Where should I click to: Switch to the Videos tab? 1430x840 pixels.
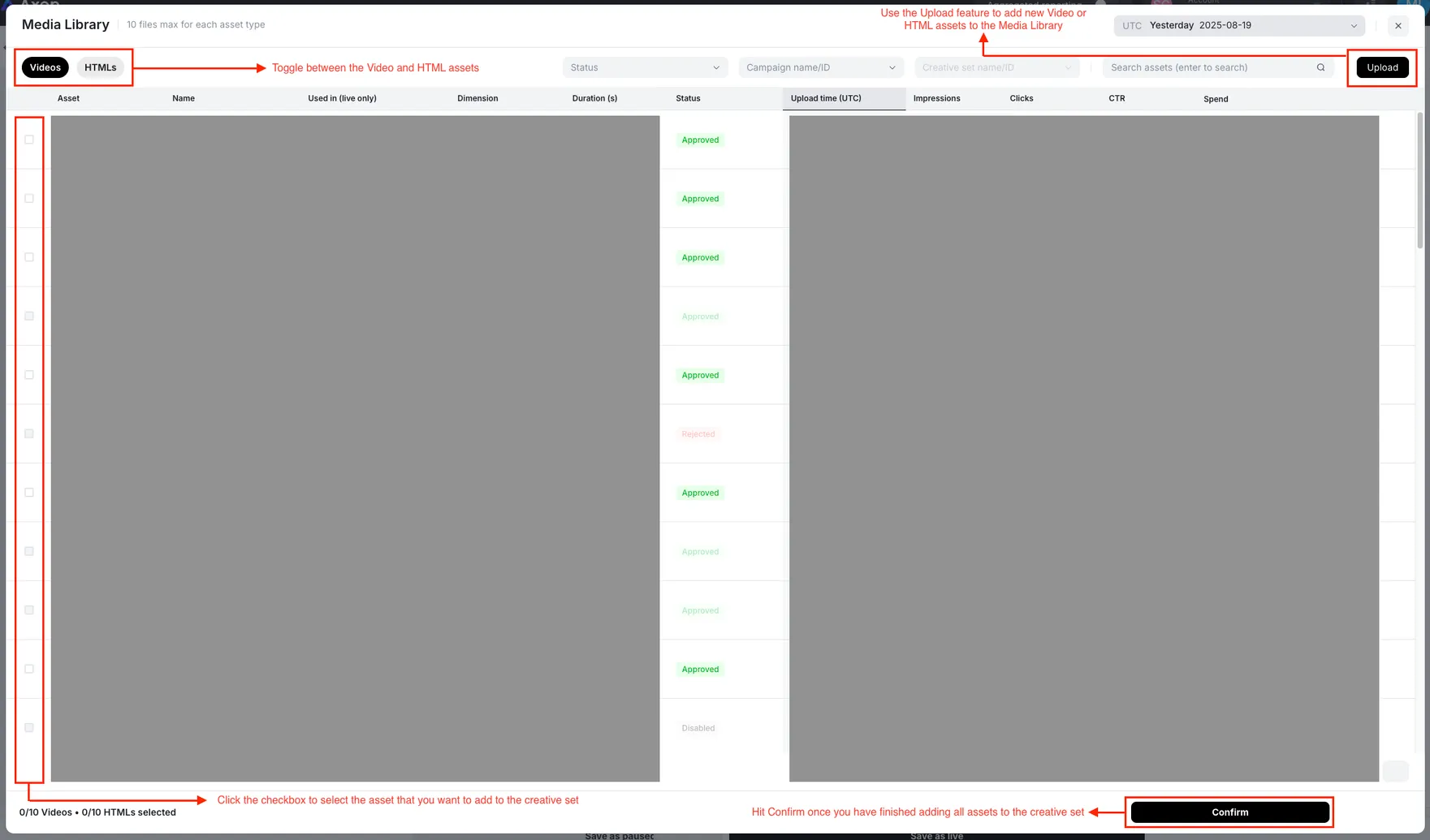coord(45,67)
